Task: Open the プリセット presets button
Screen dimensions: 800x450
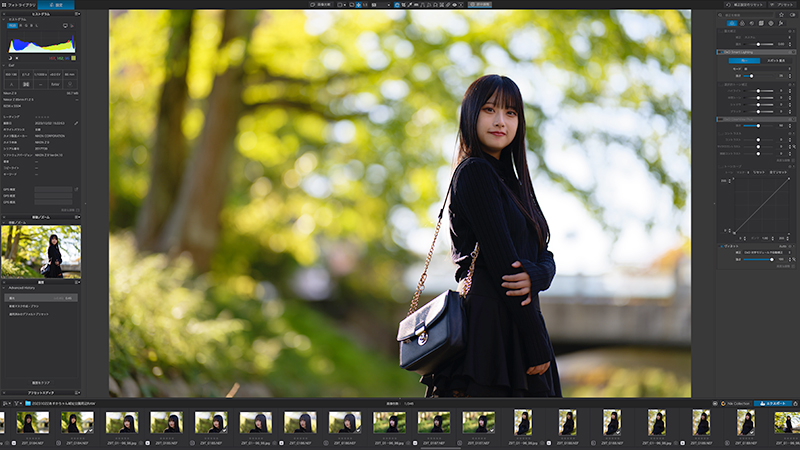Action: [x=783, y=5]
